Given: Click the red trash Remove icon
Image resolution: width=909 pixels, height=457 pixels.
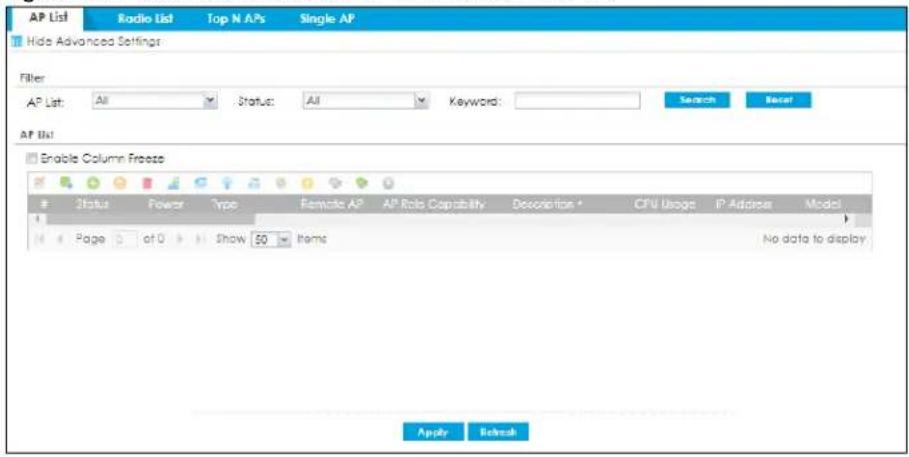Looking at the screenshot, I should click(x=147, y=184).
